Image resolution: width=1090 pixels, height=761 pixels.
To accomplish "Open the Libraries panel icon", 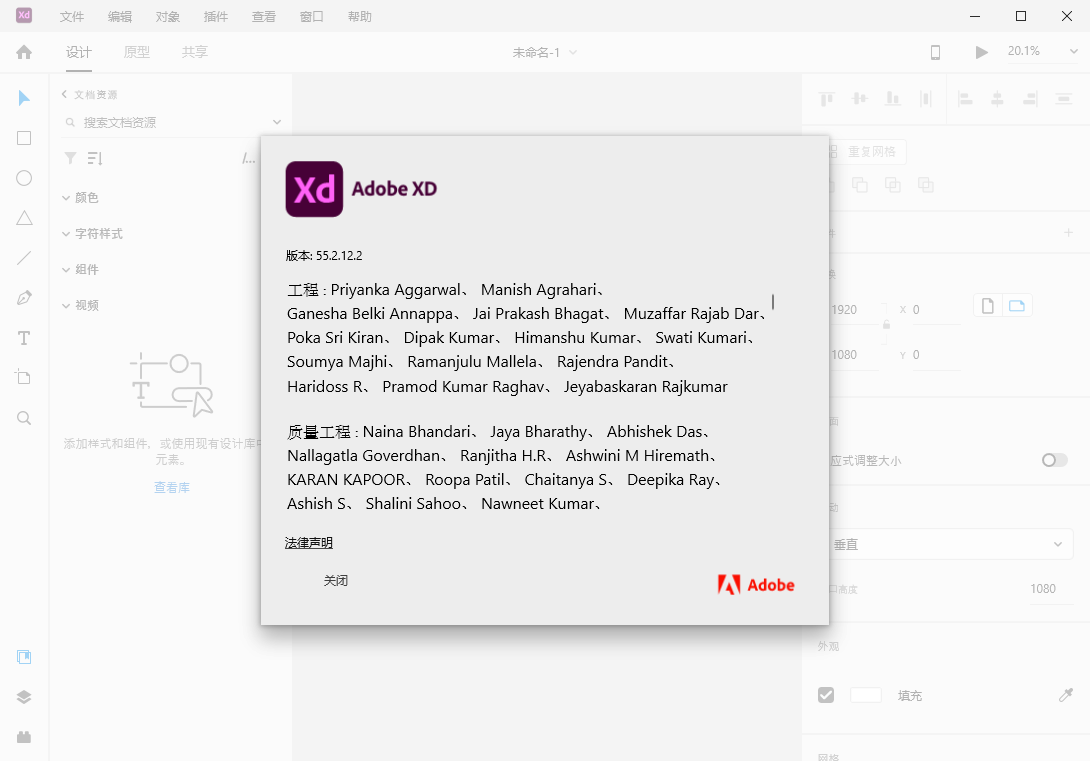I will point(24,657).
